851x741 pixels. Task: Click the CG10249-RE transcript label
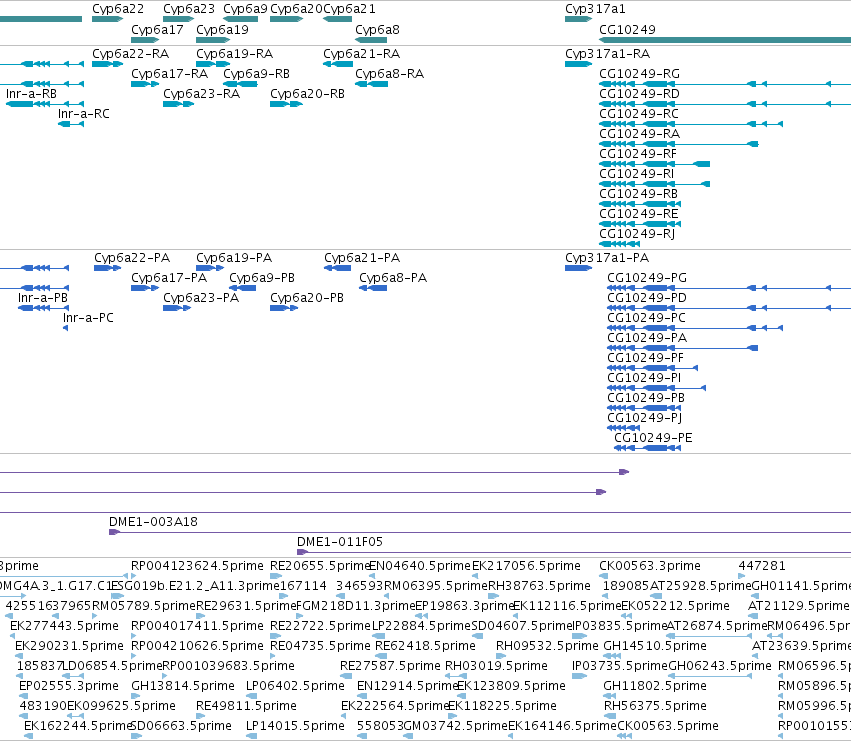[x=639, y=214]
